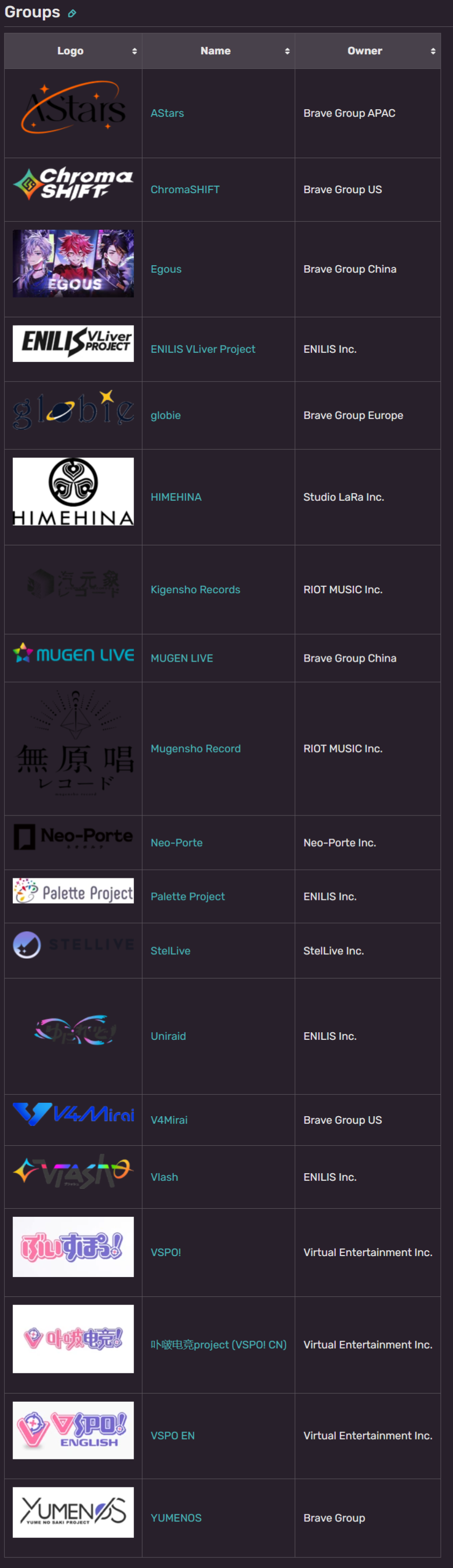The height and width of the screenshot is (1568, 453).
Task: Follow the ENILIS VLiver Project link
Action: tap(203, 350)
